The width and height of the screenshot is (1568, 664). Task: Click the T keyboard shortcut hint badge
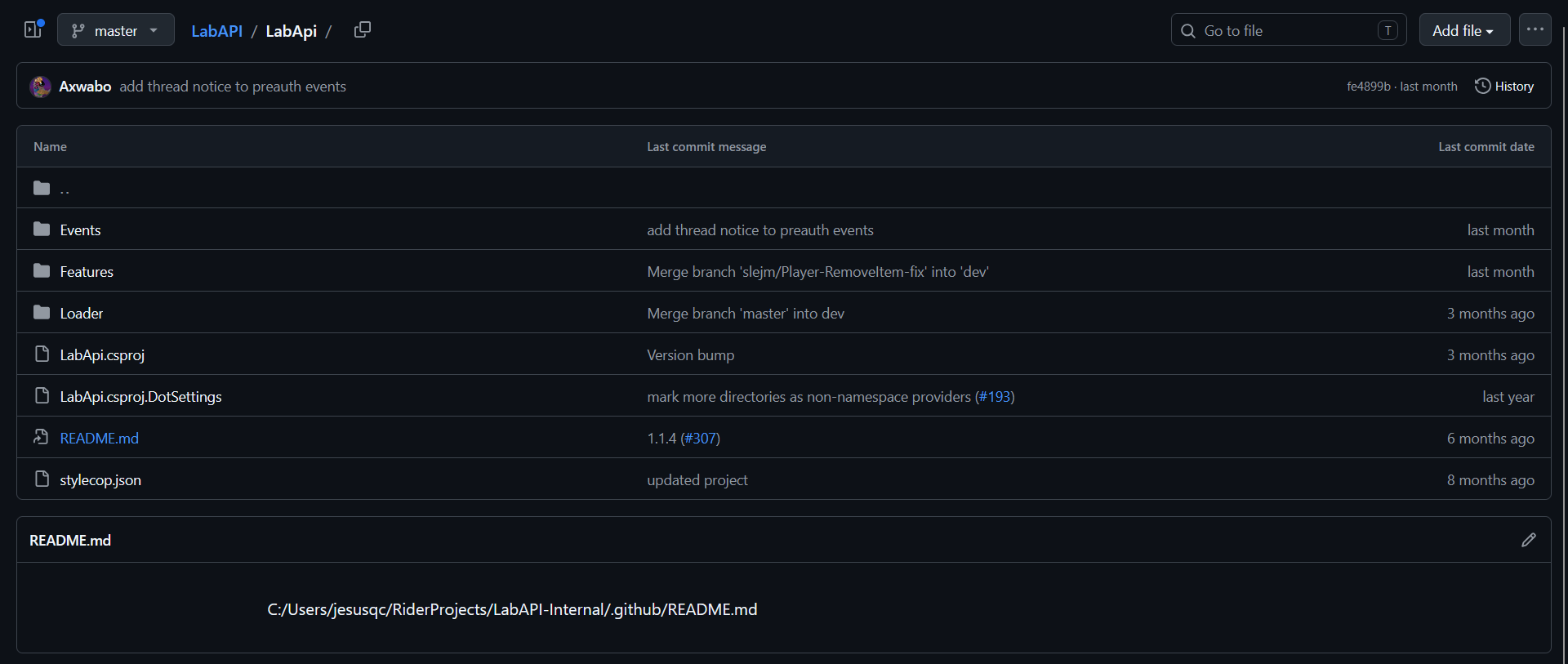coord(1388,30)
